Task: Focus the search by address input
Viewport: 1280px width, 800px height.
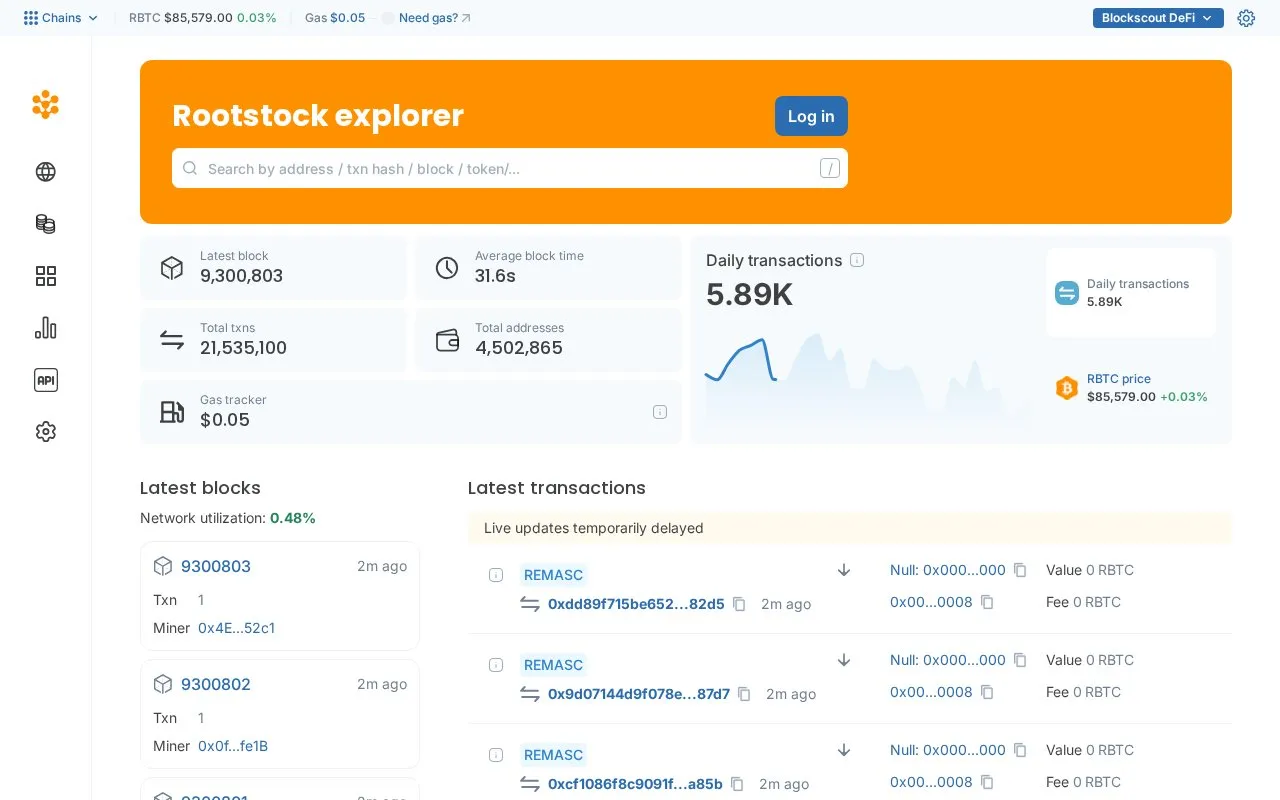Action: (x=510, y=168)
